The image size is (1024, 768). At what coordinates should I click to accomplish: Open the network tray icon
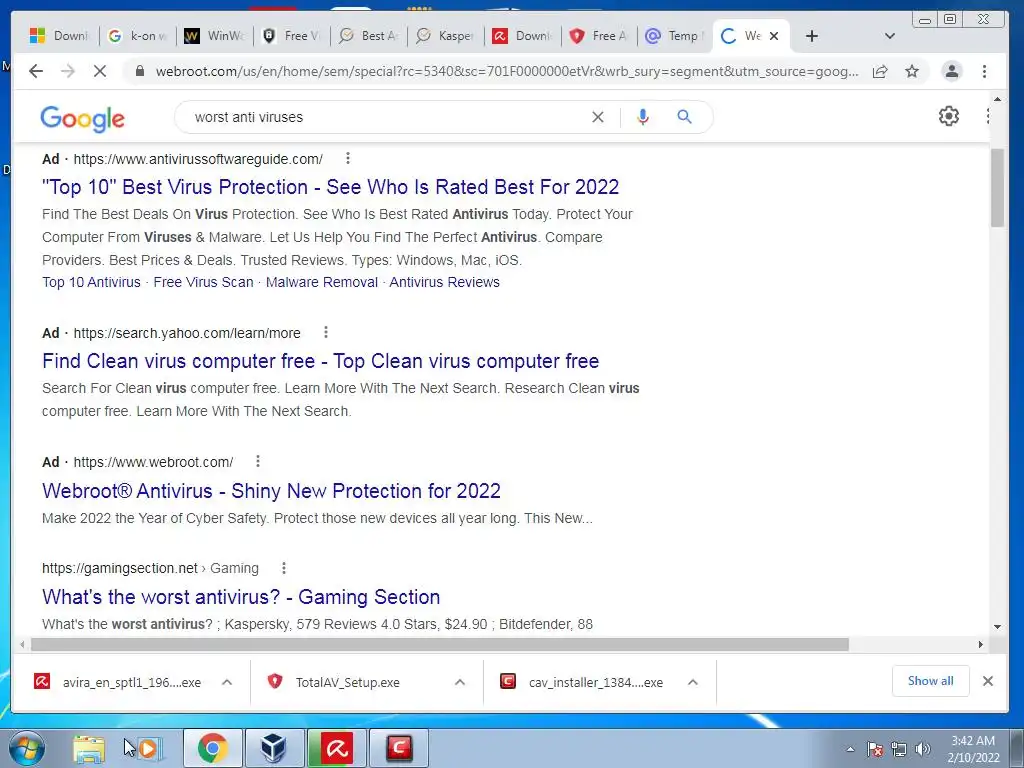coord(899,749)
